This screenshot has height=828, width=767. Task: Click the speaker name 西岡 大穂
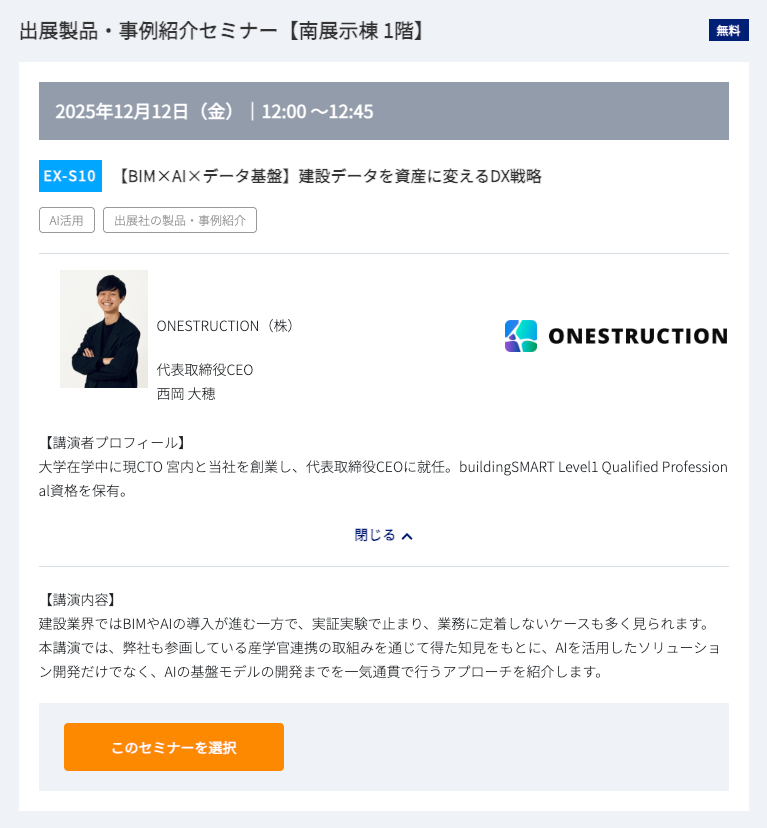point(186,393)
